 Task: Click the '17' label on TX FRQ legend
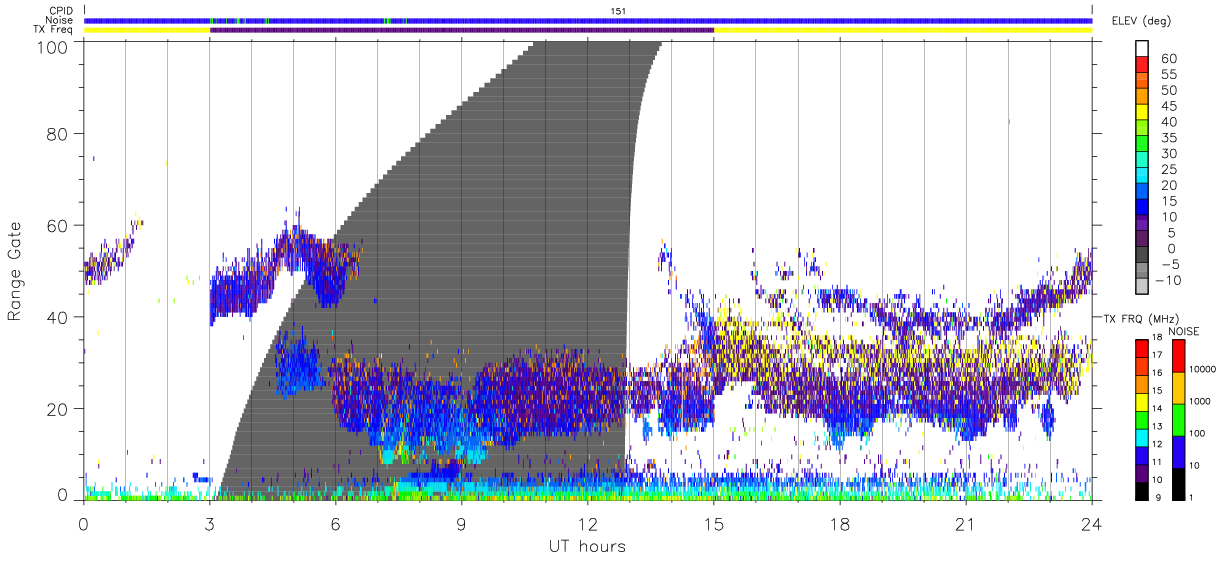point(1157,355)
